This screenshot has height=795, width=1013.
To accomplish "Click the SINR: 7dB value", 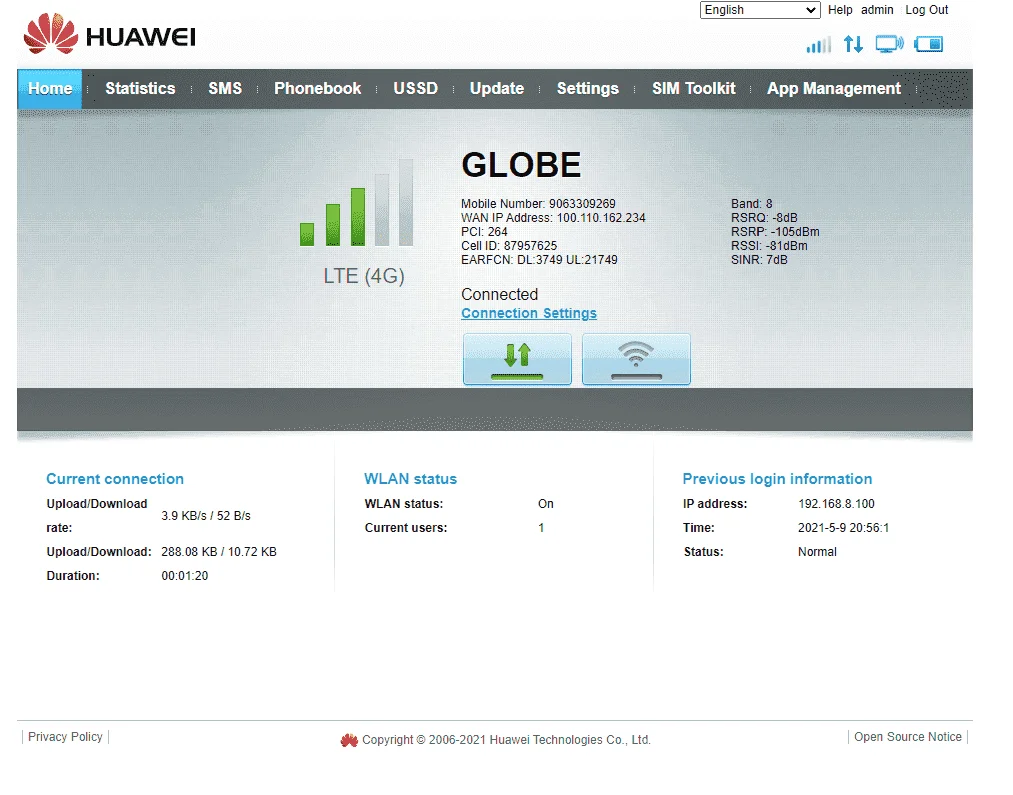I will [x=759, y=260].
